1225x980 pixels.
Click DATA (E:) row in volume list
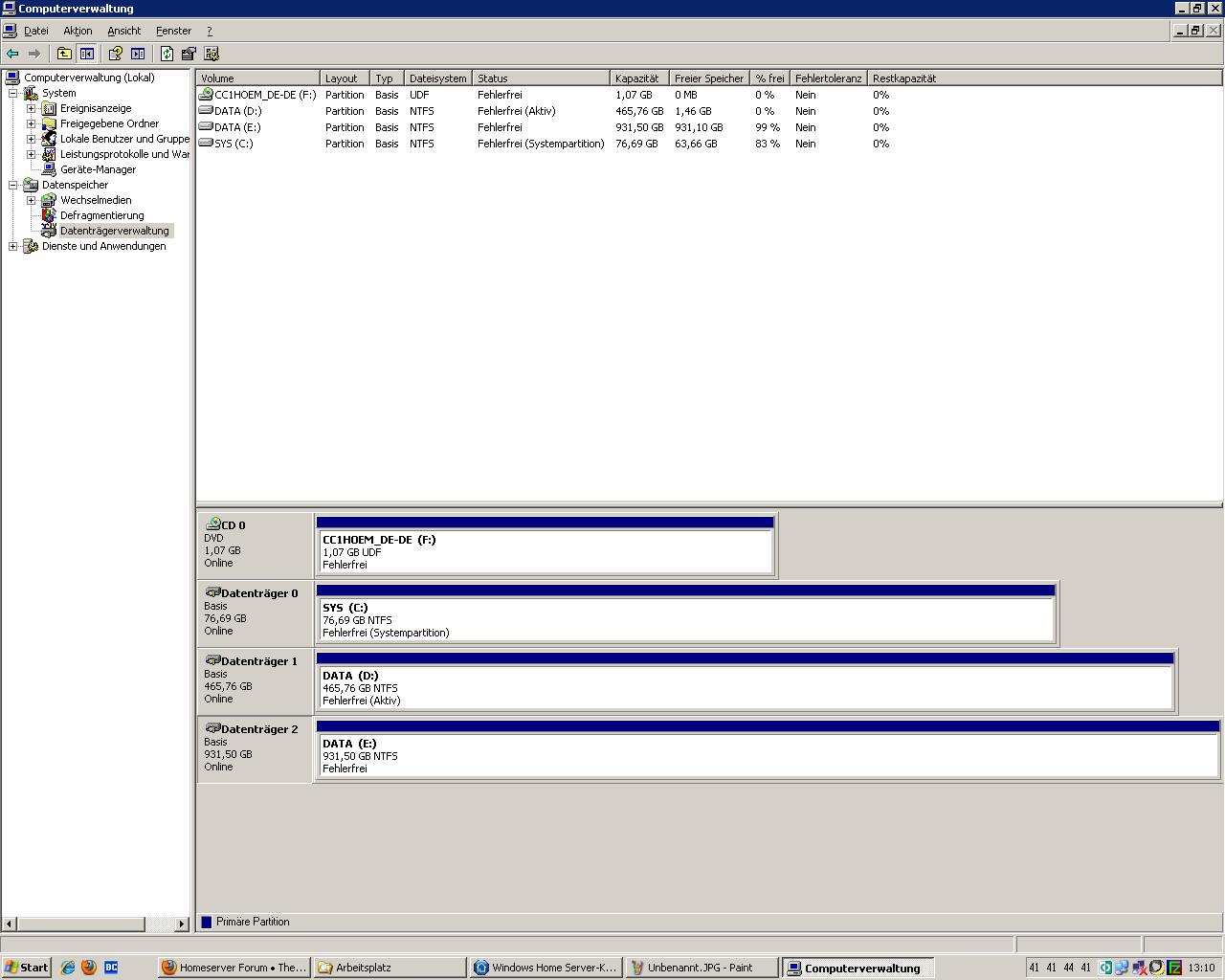708,127
